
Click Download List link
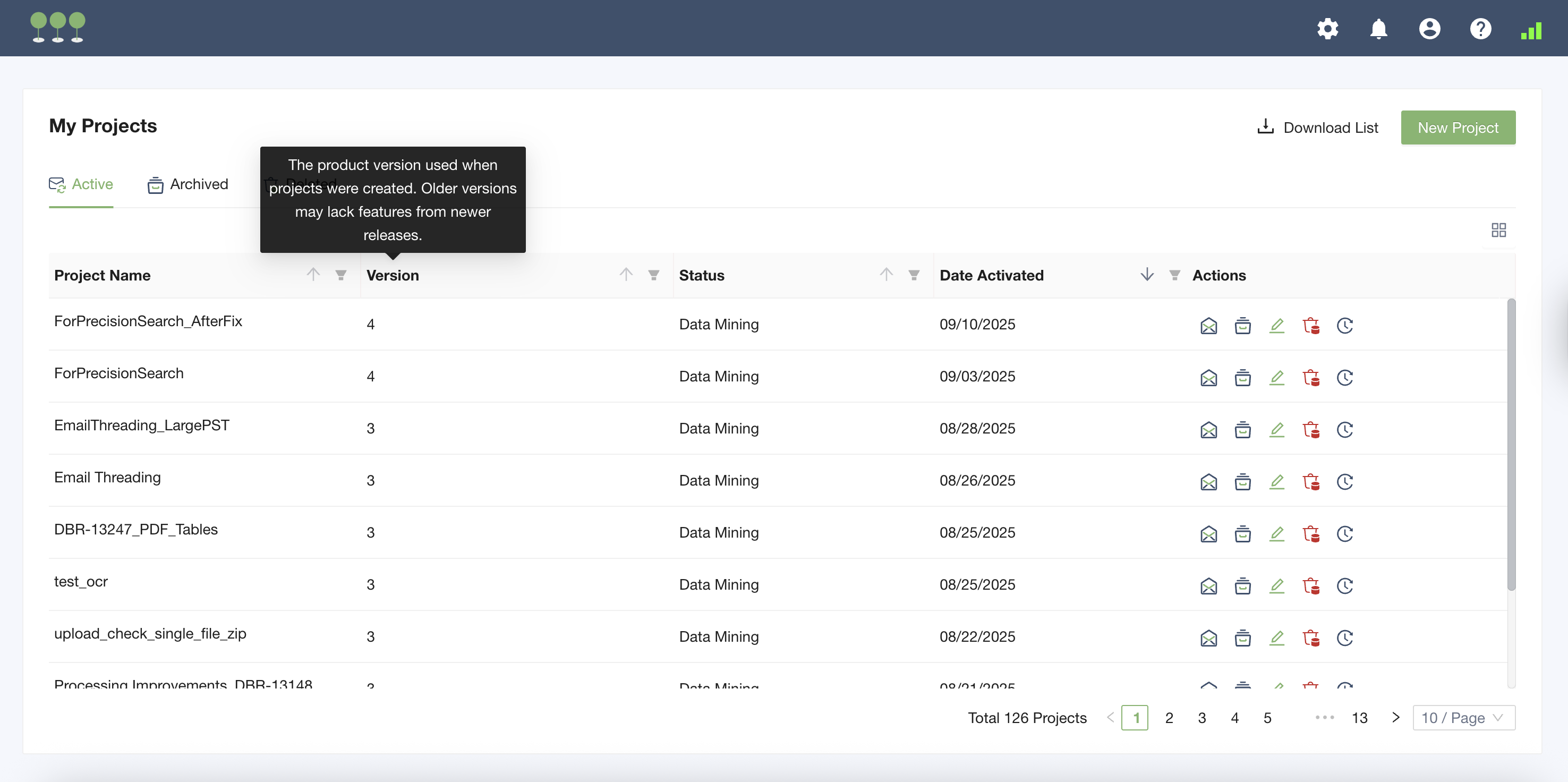[x=1318, y=128]
